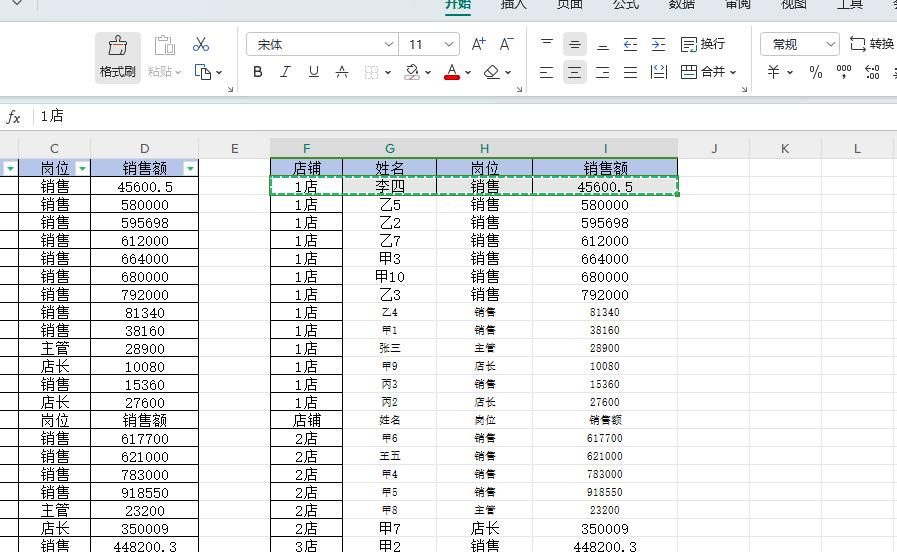Switch to the 数据 ribbon tab
Screen dimensions: 897x552
(x=682, y=5)
